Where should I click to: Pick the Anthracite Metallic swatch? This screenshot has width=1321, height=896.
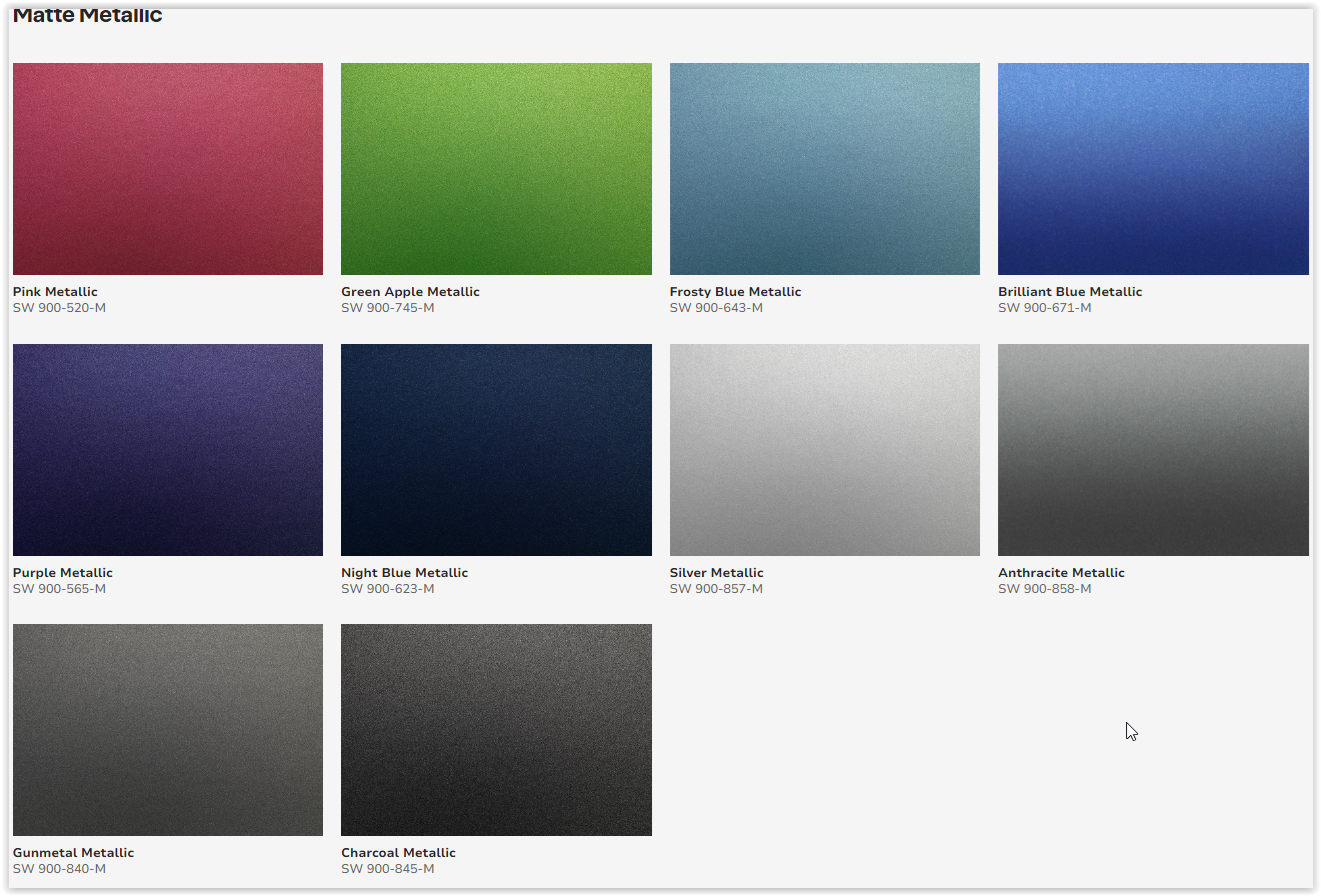tap(1153, 450)
